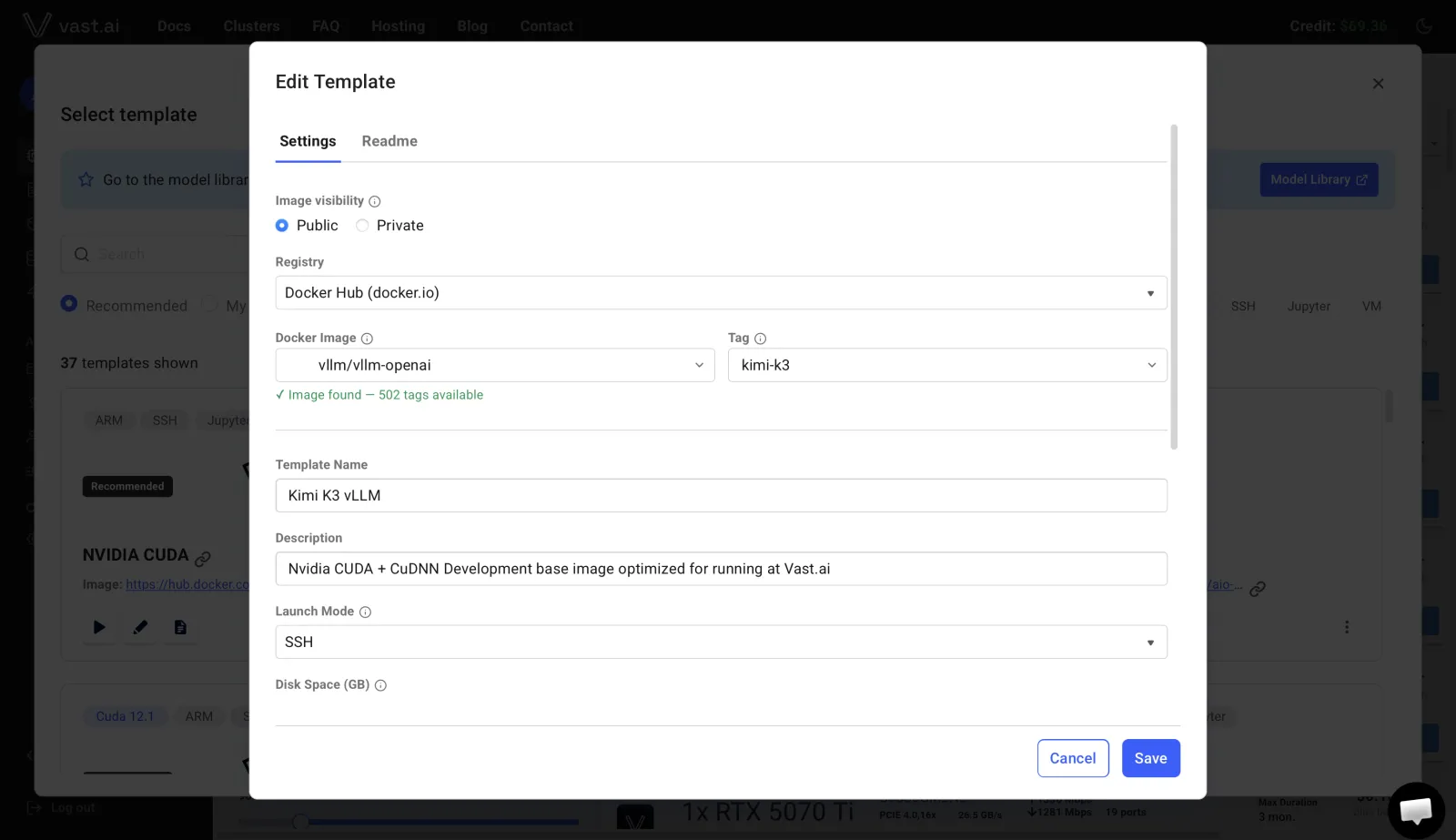Select Private image visibility
Image resolution: width=1456 pixels, height=840 pixels.
(362, 226)
